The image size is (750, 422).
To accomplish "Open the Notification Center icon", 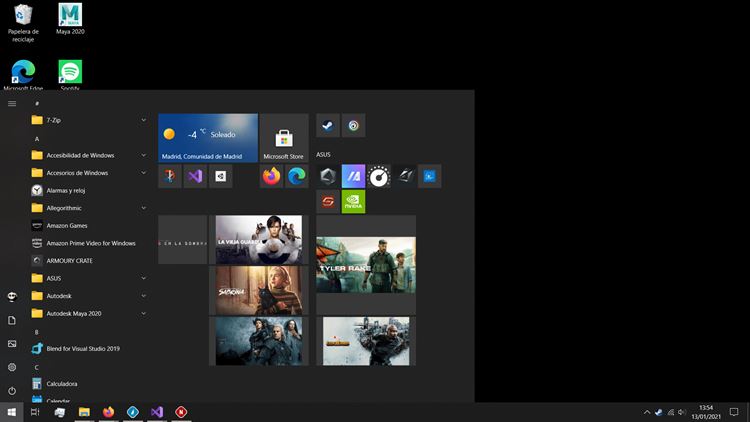I will click(734, 412).
